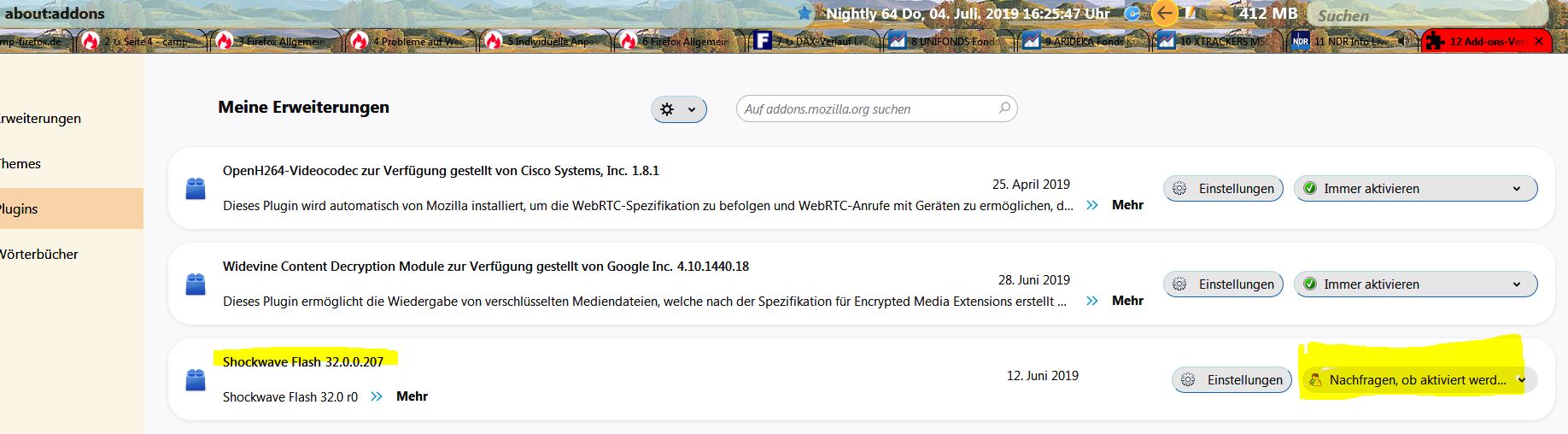Click the puzzle piece icon on Add-ons tab
The height and width of the screenshot is (434, 1568).
[x=1435, y=41]
